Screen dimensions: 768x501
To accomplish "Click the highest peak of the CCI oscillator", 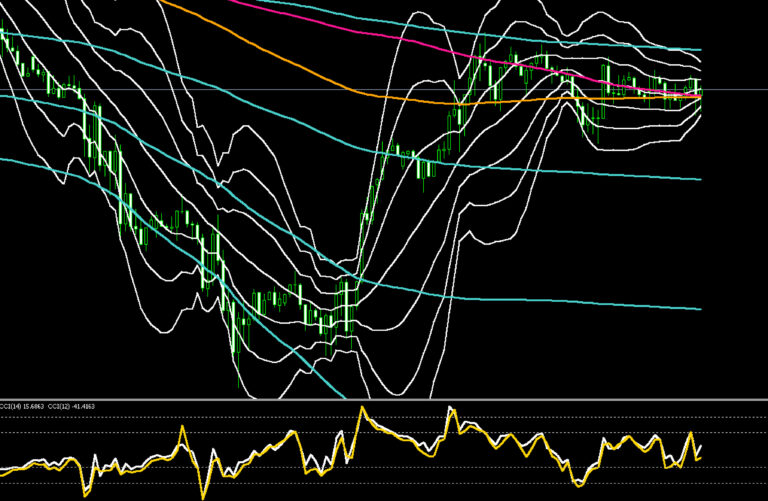I will click(362, 409).
